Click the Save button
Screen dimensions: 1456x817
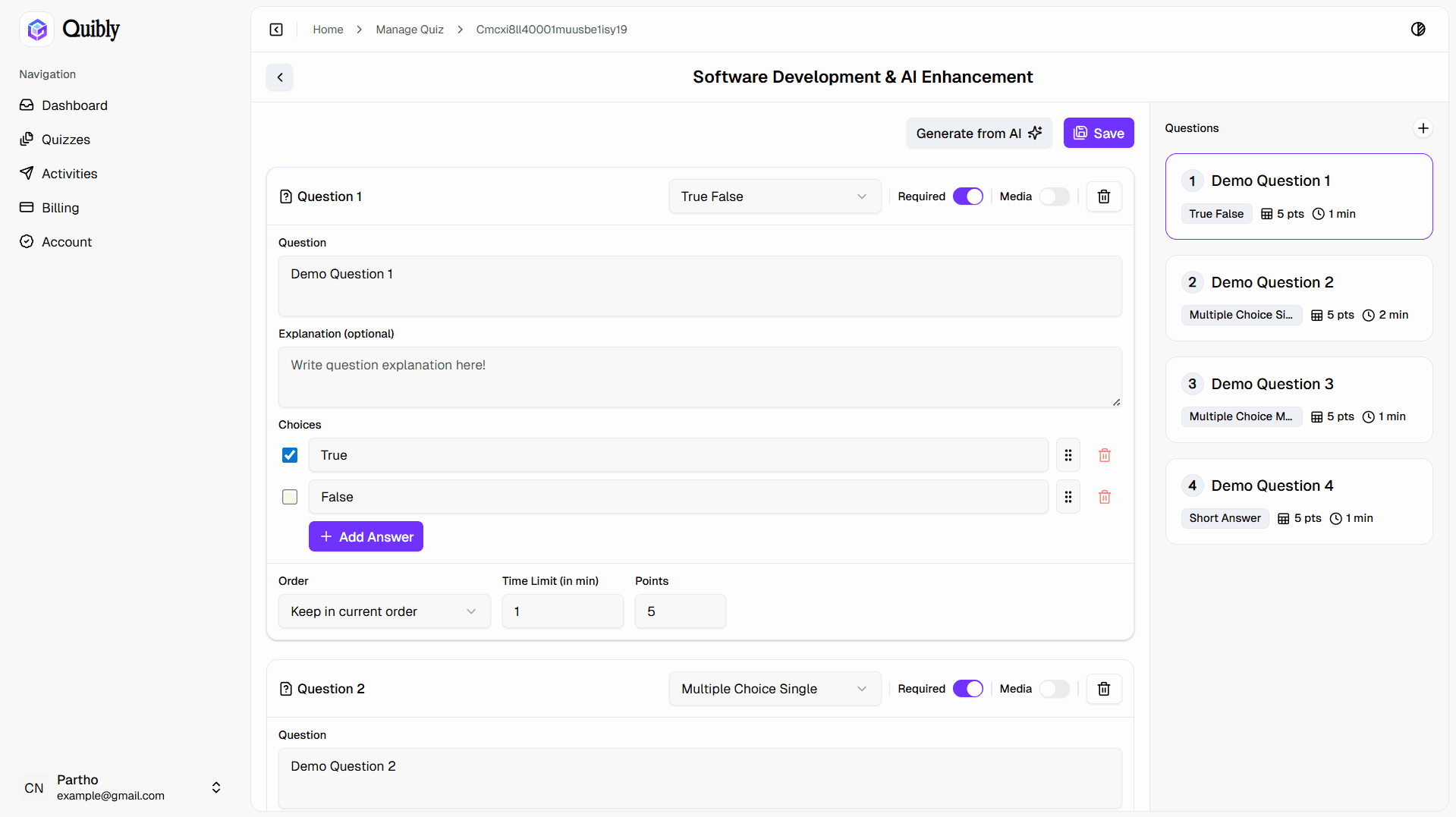[x=1098, y=134]
